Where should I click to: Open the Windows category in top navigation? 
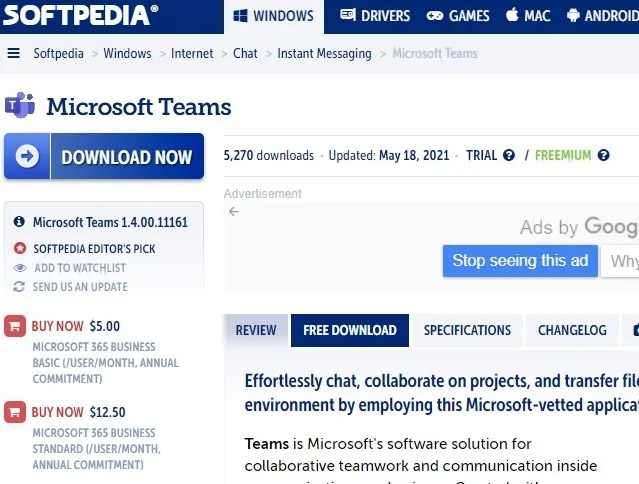coord(274,16)
